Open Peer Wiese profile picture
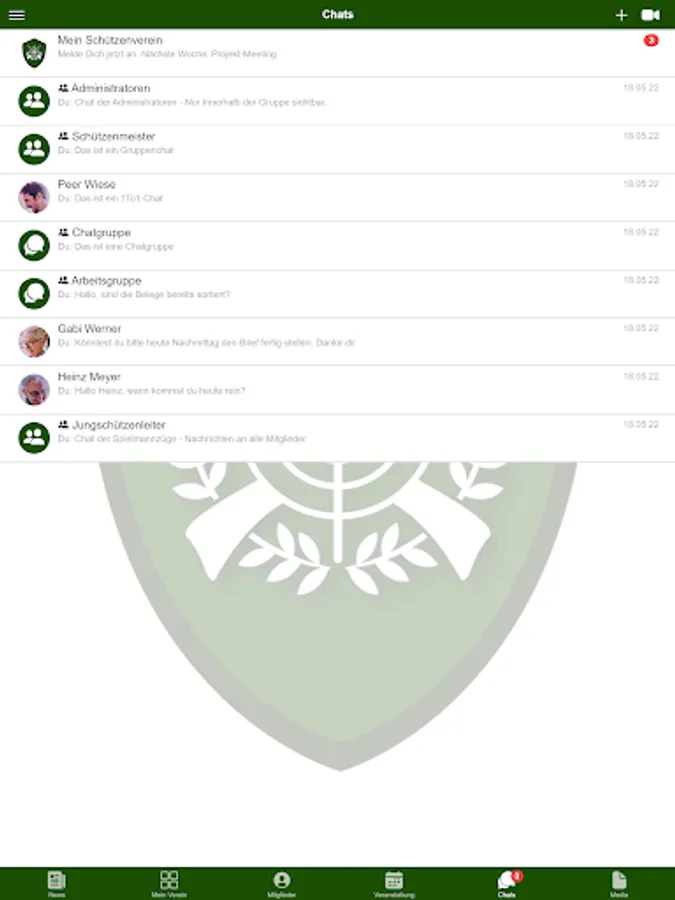This screenshot has width=675, height=900. (x=34, y=197)
